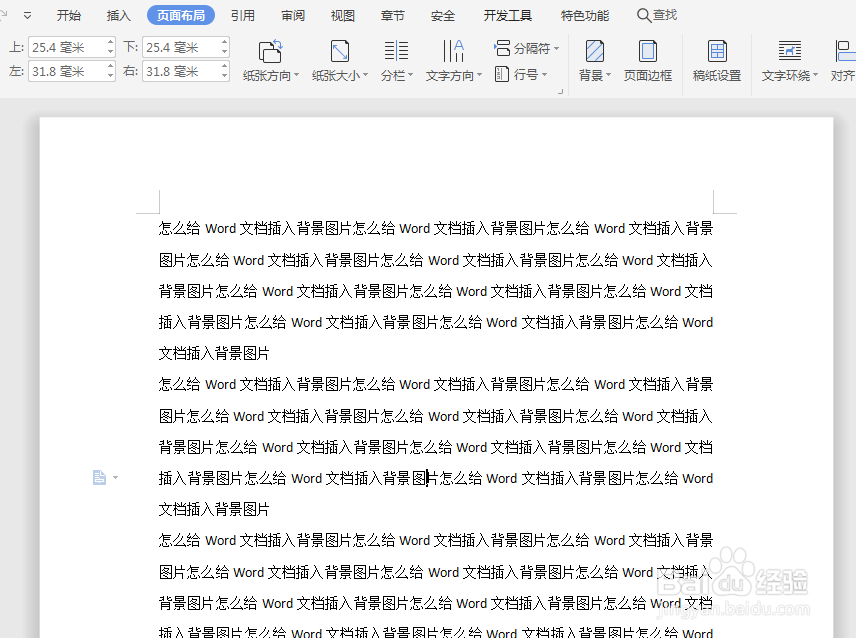This screenshot has height=638, width=856.
Task: Click the 查找 search icon
Action: (644, 15)
